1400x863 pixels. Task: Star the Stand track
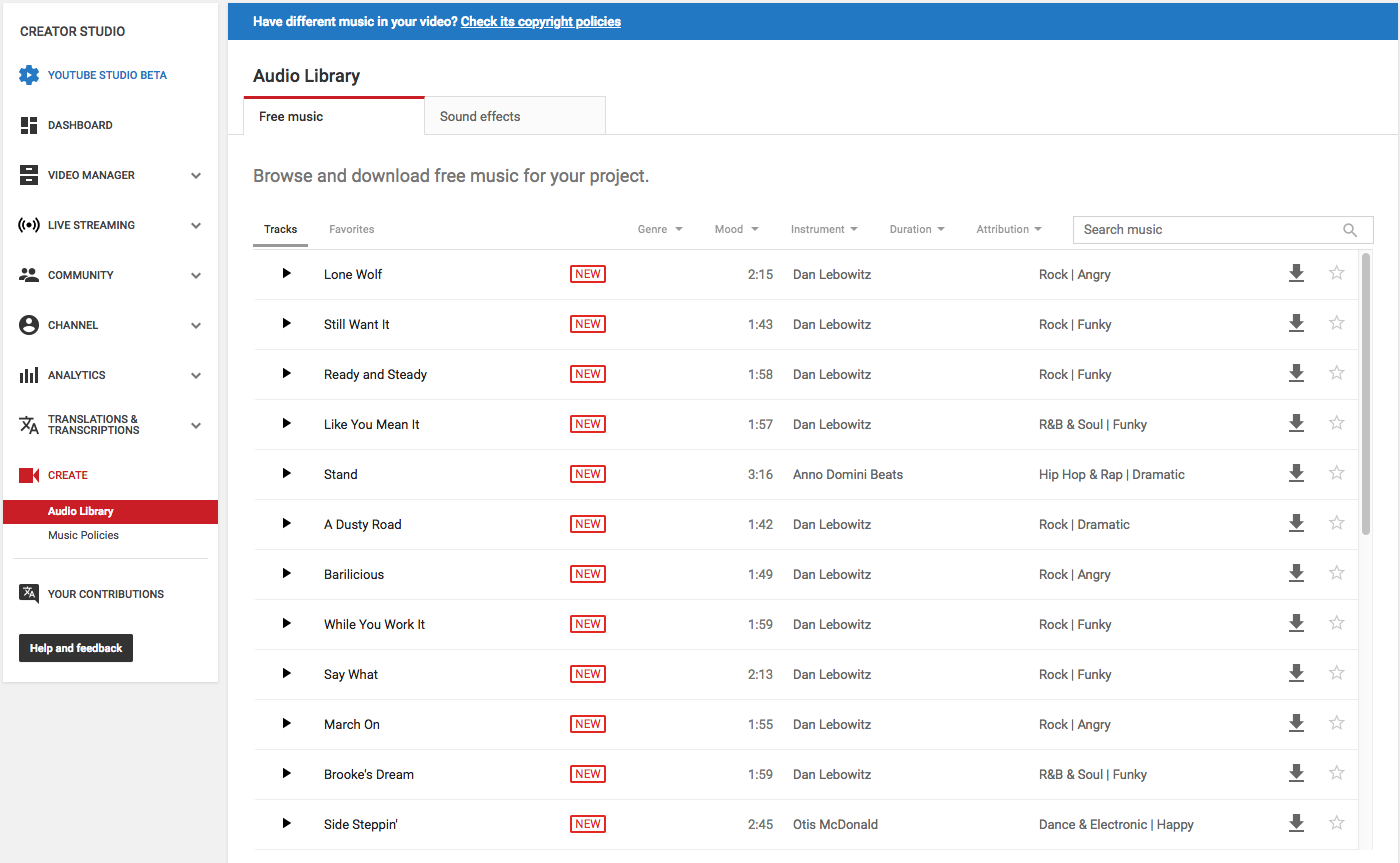(x=1337, y=472)
